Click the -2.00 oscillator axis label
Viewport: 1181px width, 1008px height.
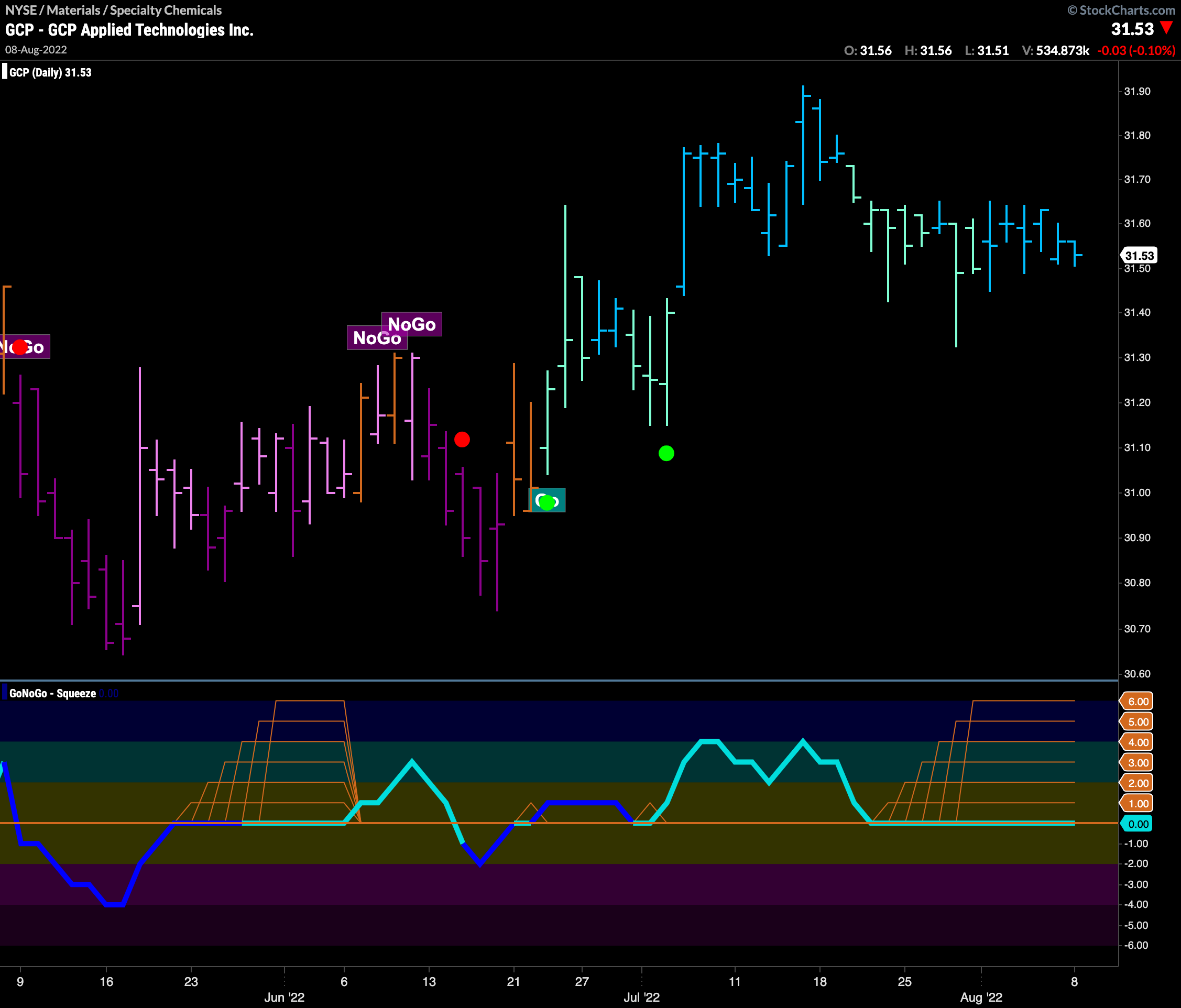(x=1136, y=864)
